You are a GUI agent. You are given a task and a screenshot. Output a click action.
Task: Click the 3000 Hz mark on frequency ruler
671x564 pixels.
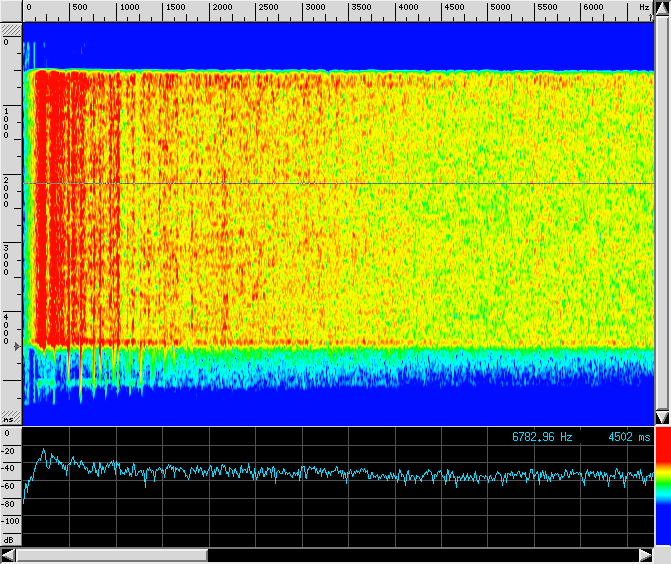314,8
